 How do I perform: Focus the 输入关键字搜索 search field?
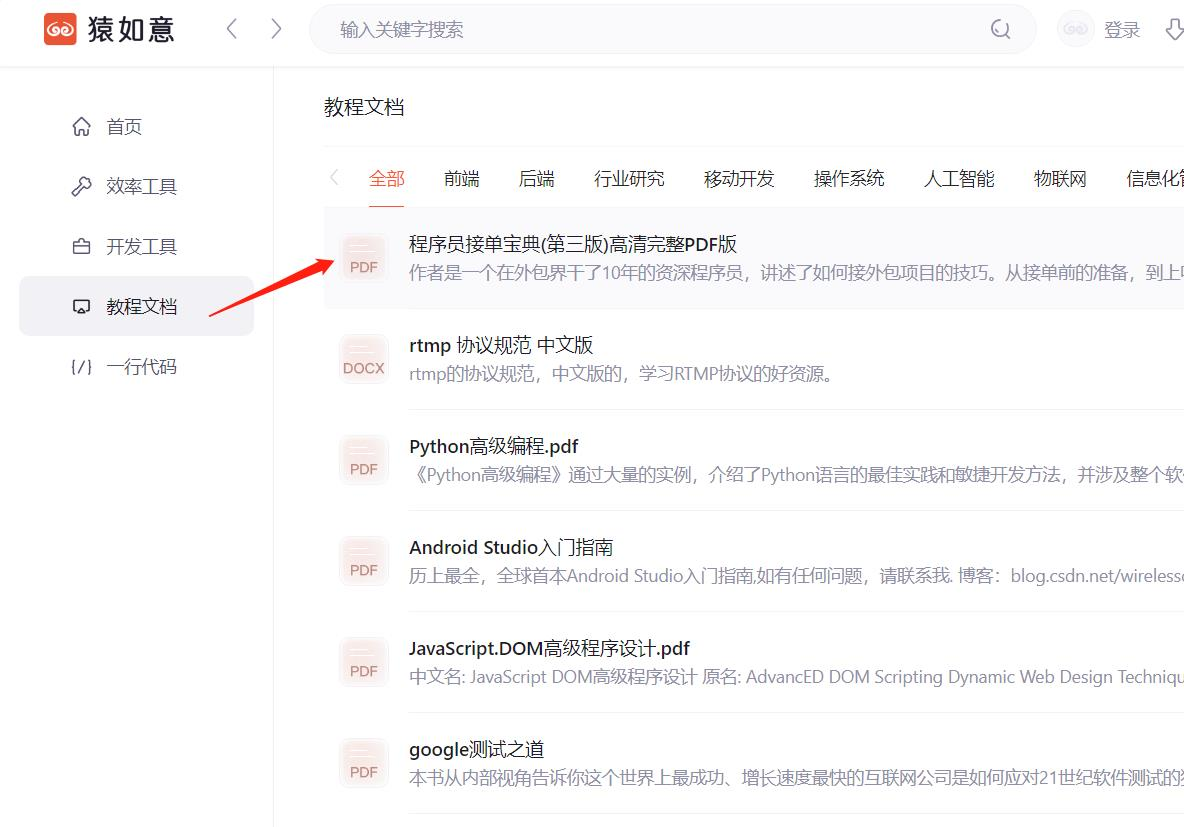[x=672, y=29]
